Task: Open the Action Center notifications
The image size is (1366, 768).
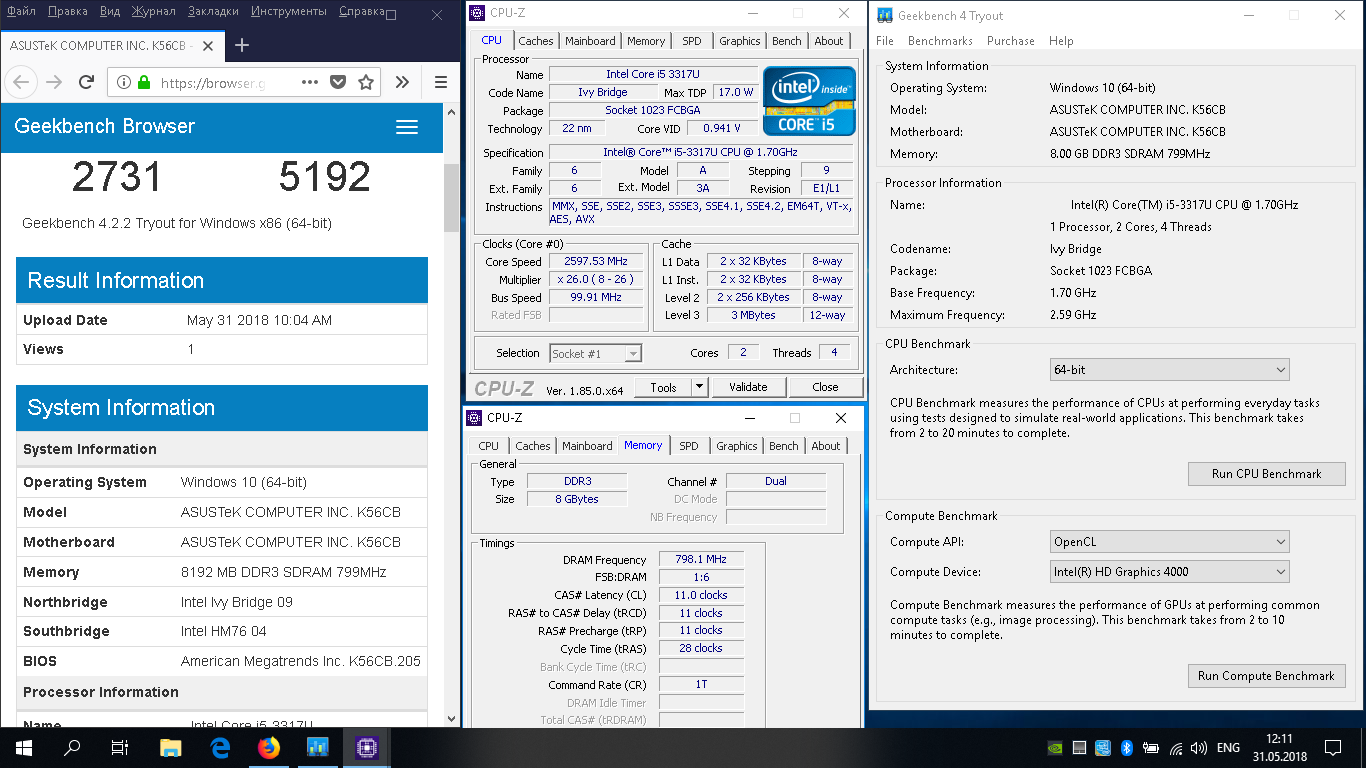Action: point(1332,747)
